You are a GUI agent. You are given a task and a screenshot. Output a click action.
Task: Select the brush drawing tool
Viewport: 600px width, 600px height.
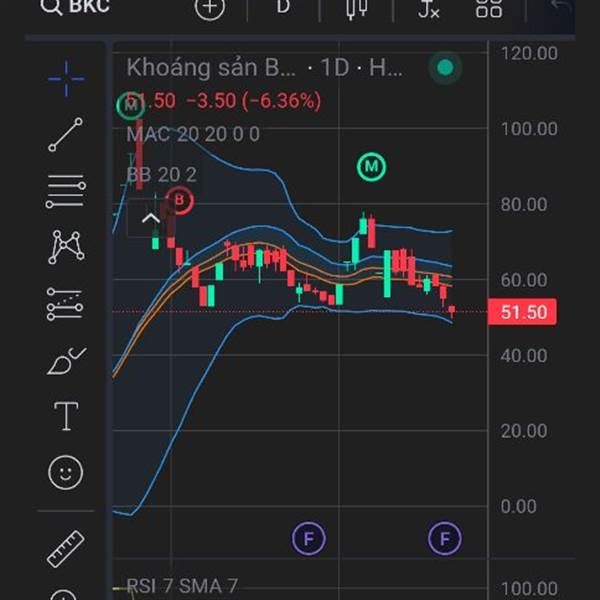point(66,361)
